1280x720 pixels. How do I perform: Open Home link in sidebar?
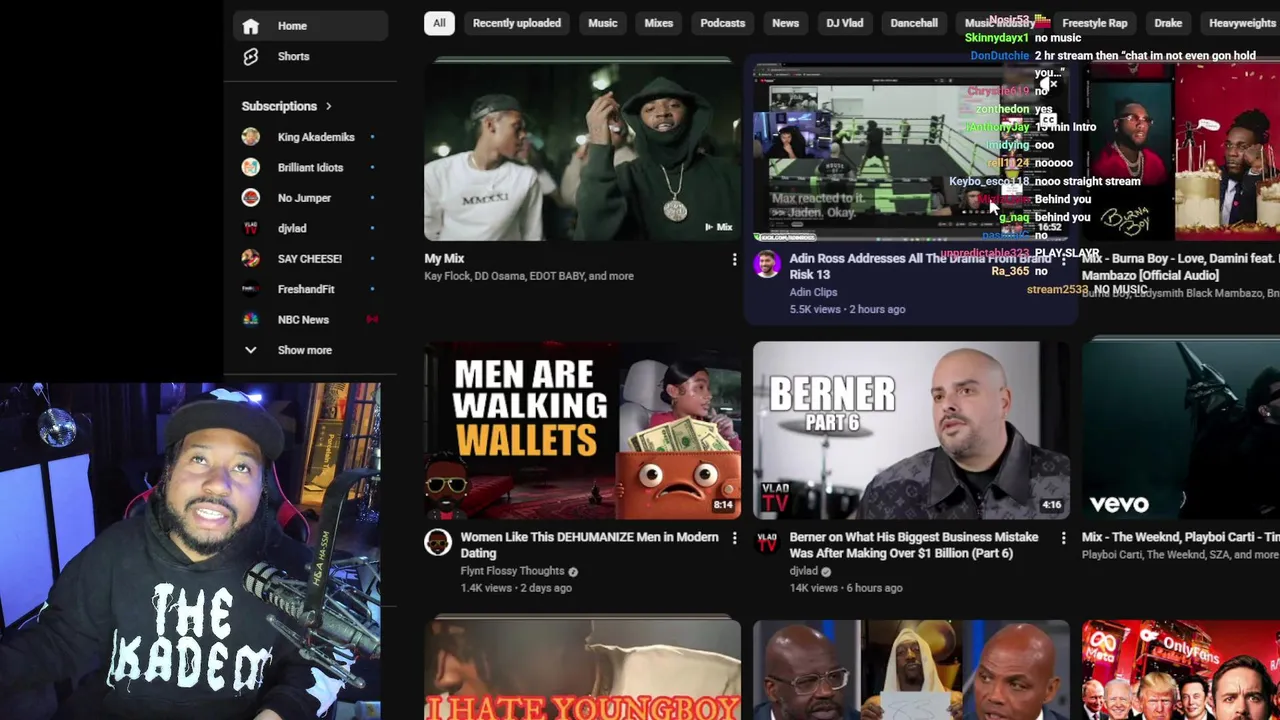(x=310, y=26)
